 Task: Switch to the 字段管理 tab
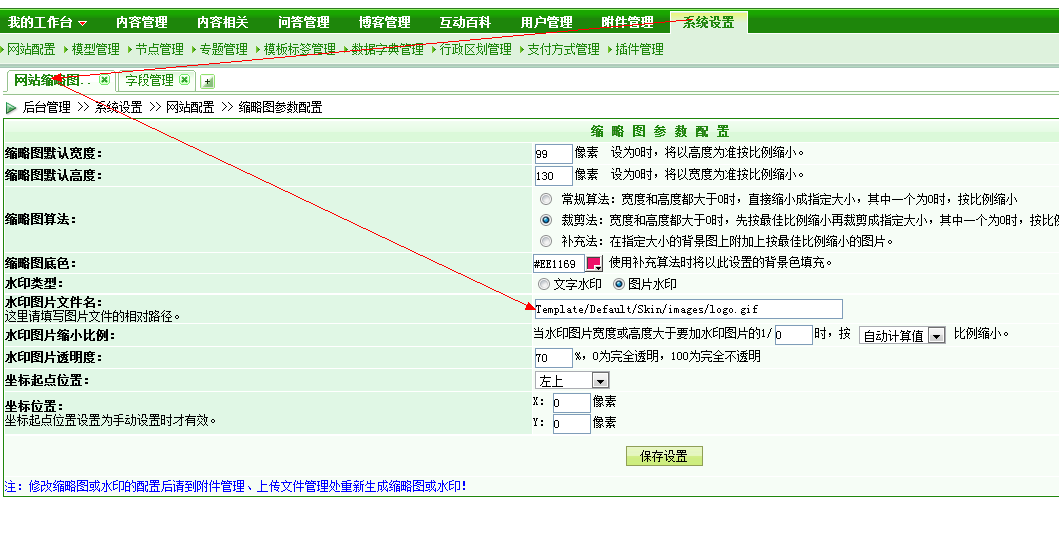click(x=149, y=80)
